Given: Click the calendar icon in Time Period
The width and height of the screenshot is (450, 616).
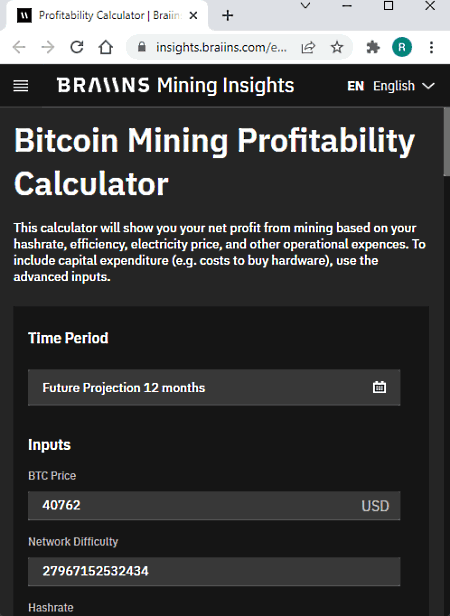Looking at the screenshot, I should (x=379, y=387).
